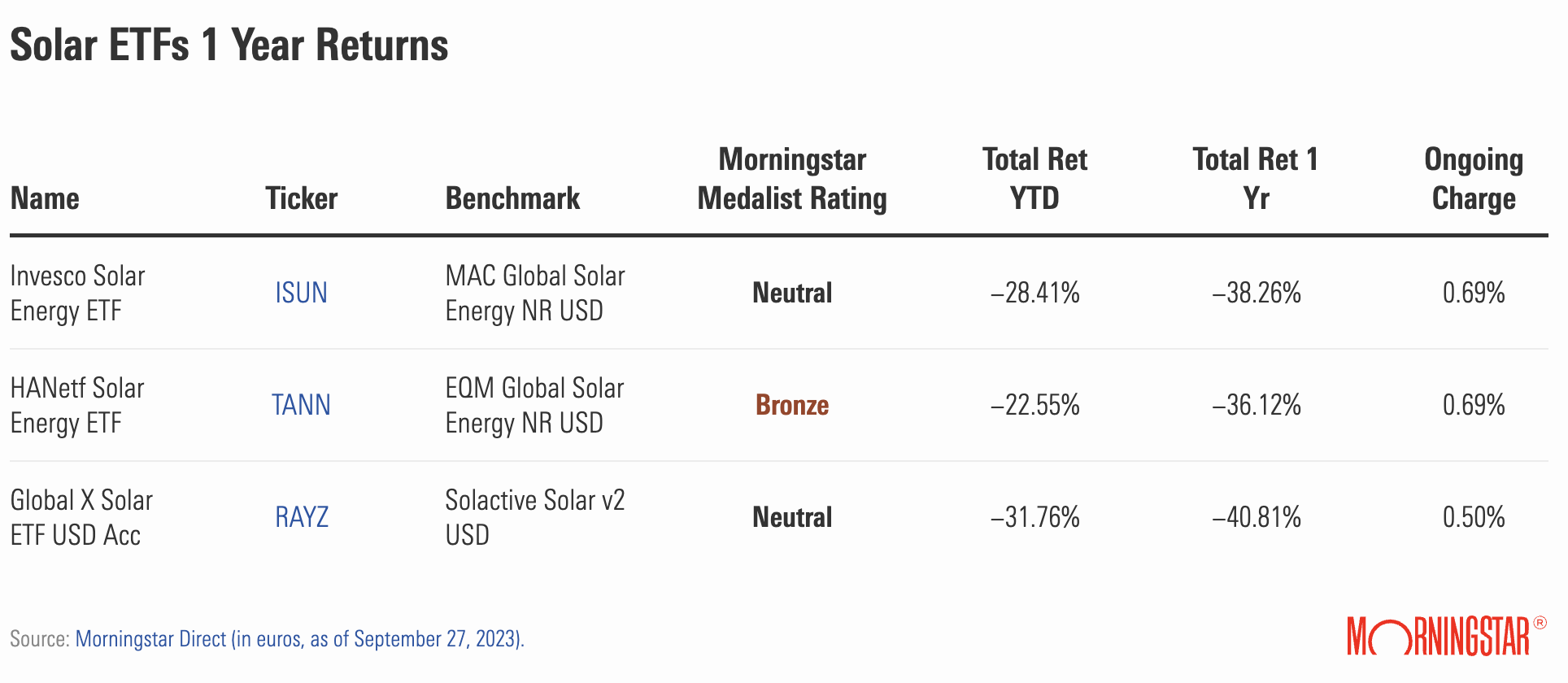Open the TANN ticker link
Image resolution: width=1568 pixels, height=683 pixels.
click(x=301, y=405)
